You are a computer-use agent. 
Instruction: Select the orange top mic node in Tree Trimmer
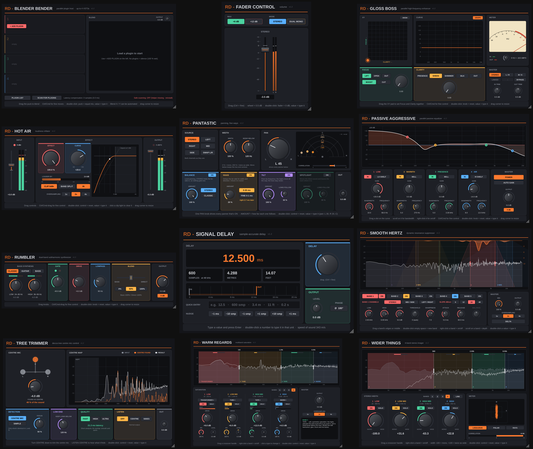coord(35,359)
